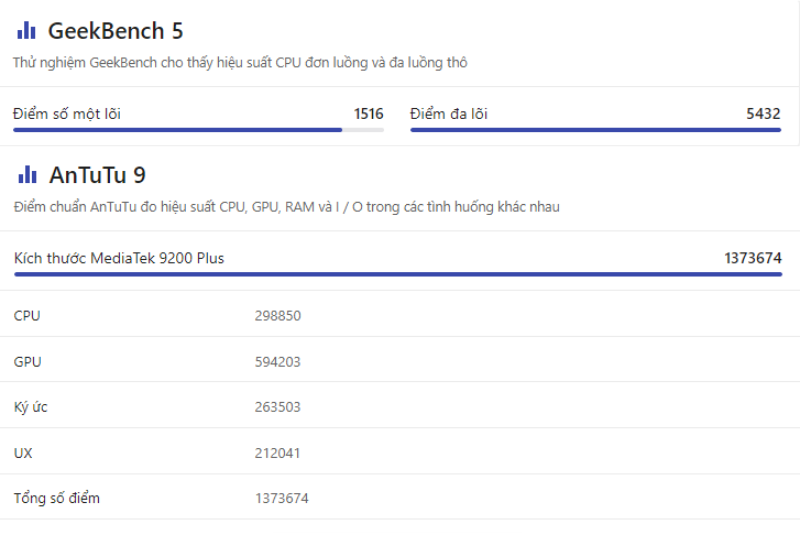Image resolution: width=800 pixels, height=533 pixels.
Task: Click the single-core score progress bar
Action: tap(198, 130)
